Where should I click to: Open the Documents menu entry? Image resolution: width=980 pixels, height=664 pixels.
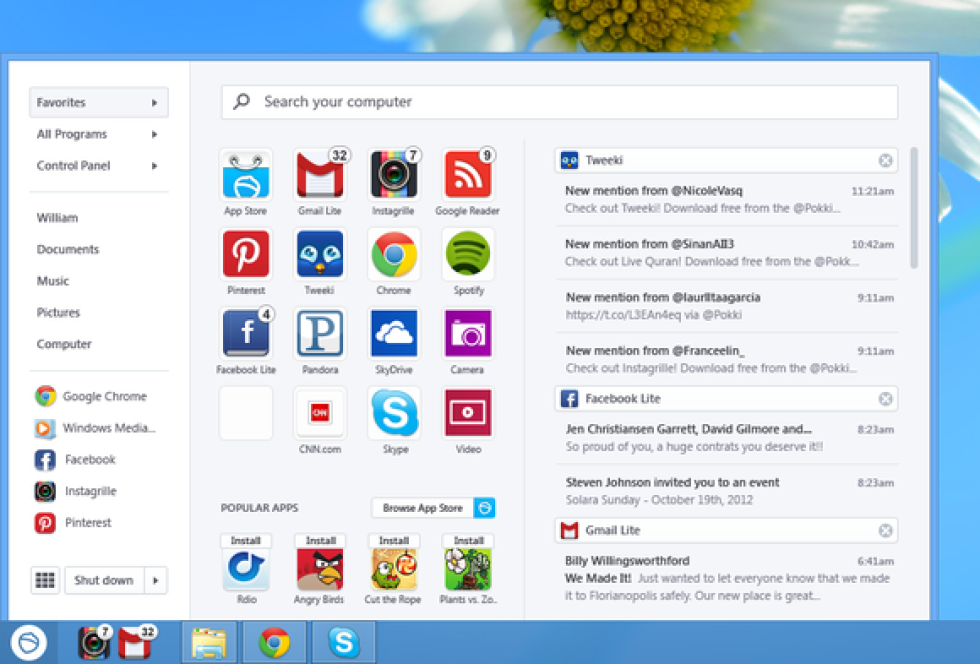(x=68, y=249)
